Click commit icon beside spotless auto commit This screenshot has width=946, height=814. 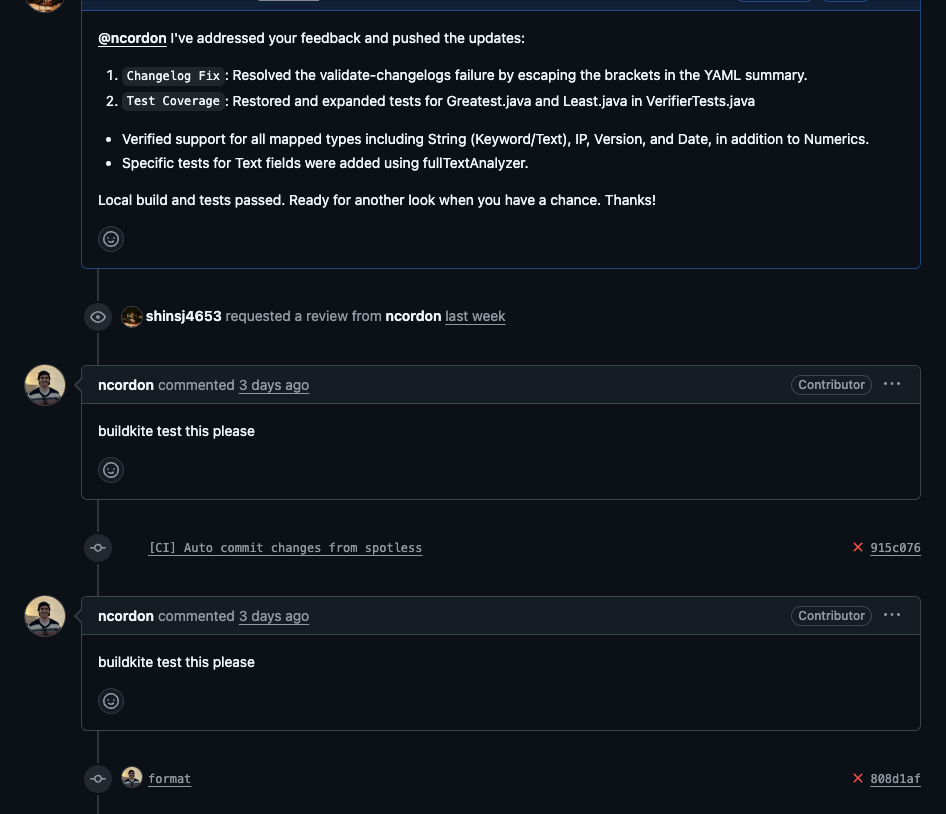(x=98, y=548)
